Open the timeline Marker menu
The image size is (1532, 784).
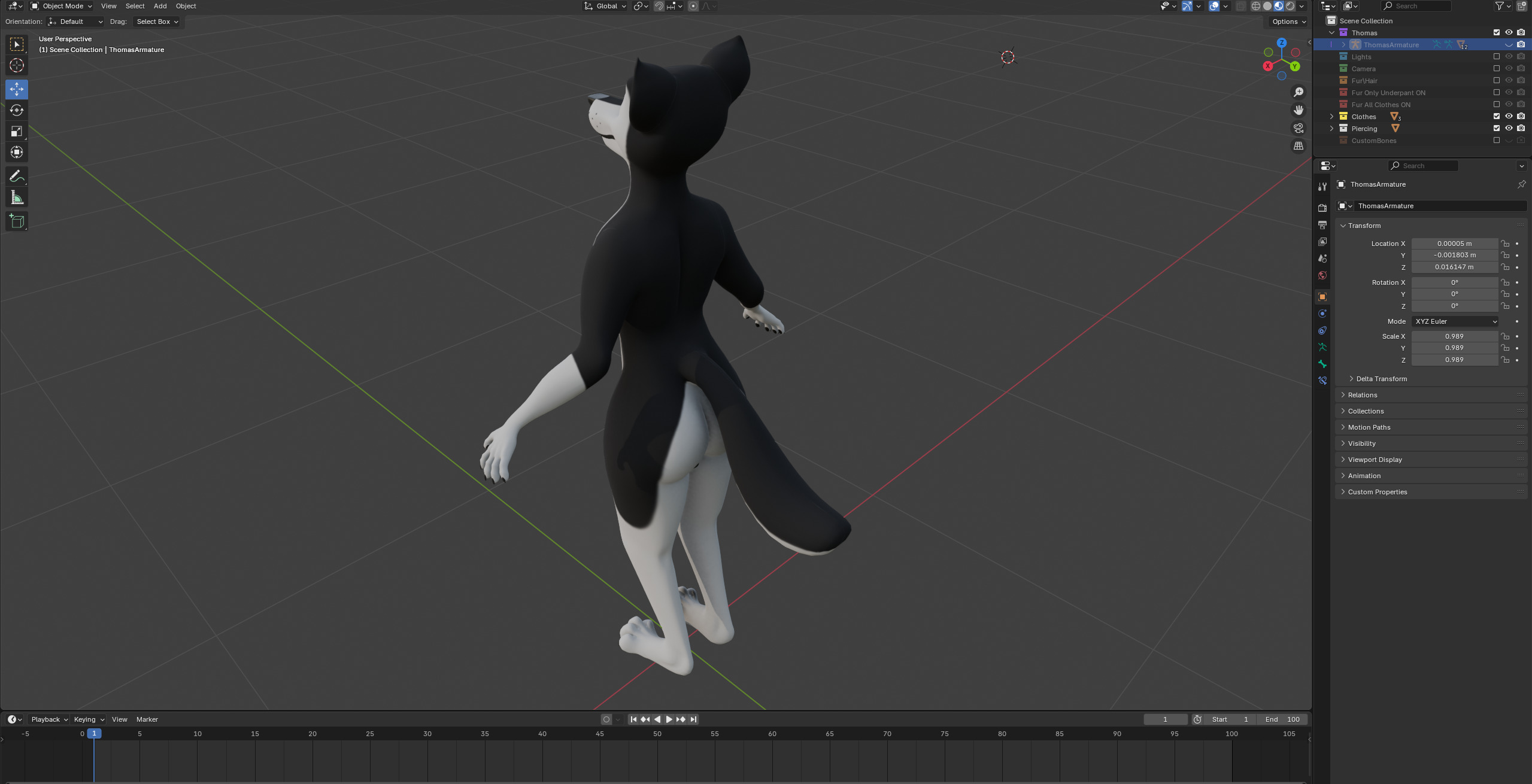pyautogui.click(x=147, y=719)
